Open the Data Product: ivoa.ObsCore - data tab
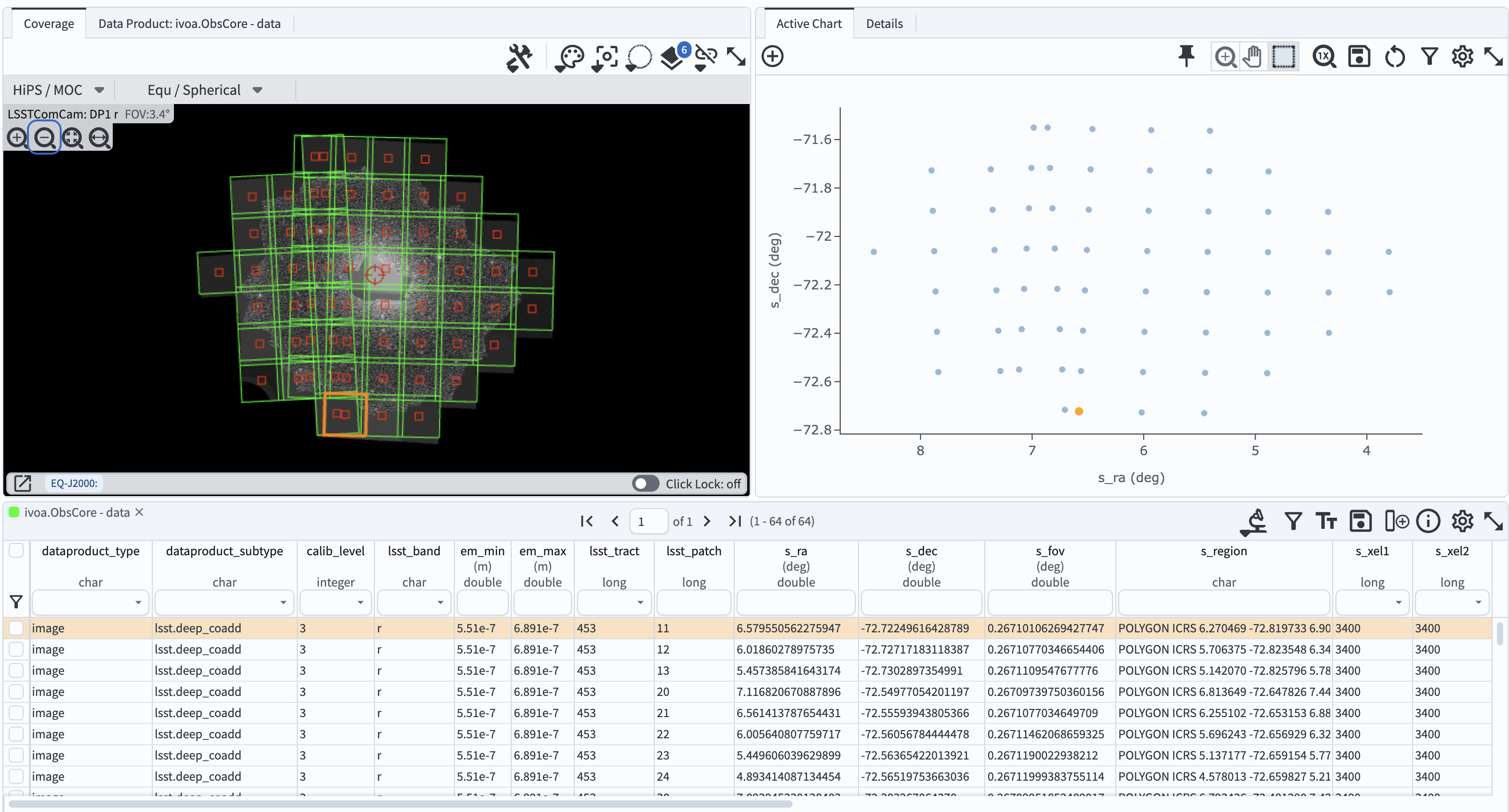Viewport: 1509px width, 812px height. (189, 24)
